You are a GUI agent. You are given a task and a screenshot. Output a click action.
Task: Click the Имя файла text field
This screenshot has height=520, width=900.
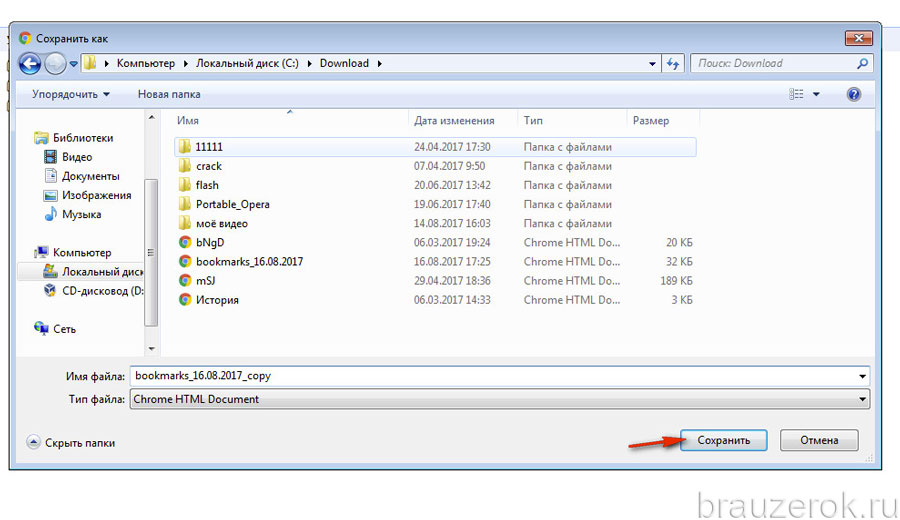(492, 376)
